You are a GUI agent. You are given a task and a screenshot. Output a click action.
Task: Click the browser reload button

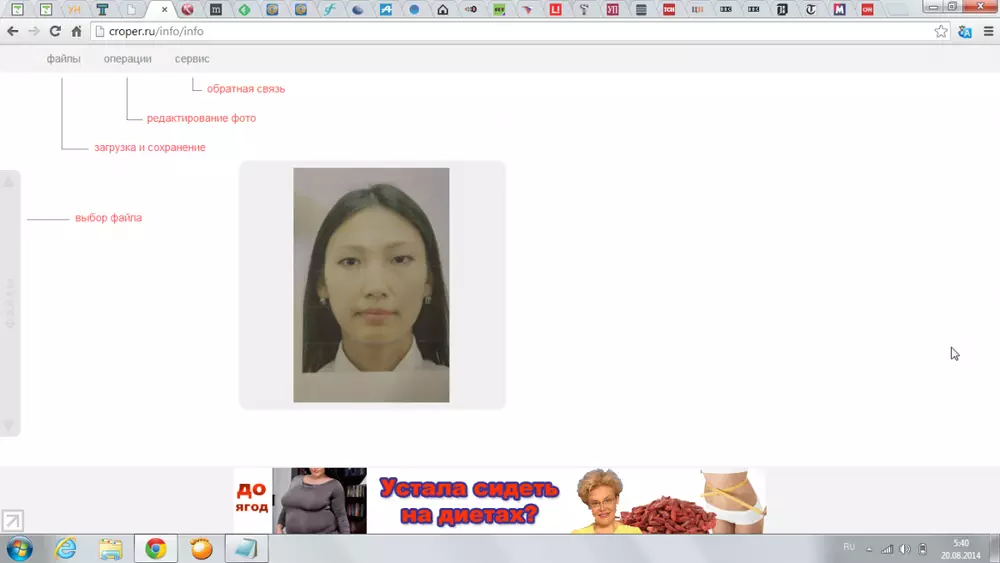[x=55, y=31]
